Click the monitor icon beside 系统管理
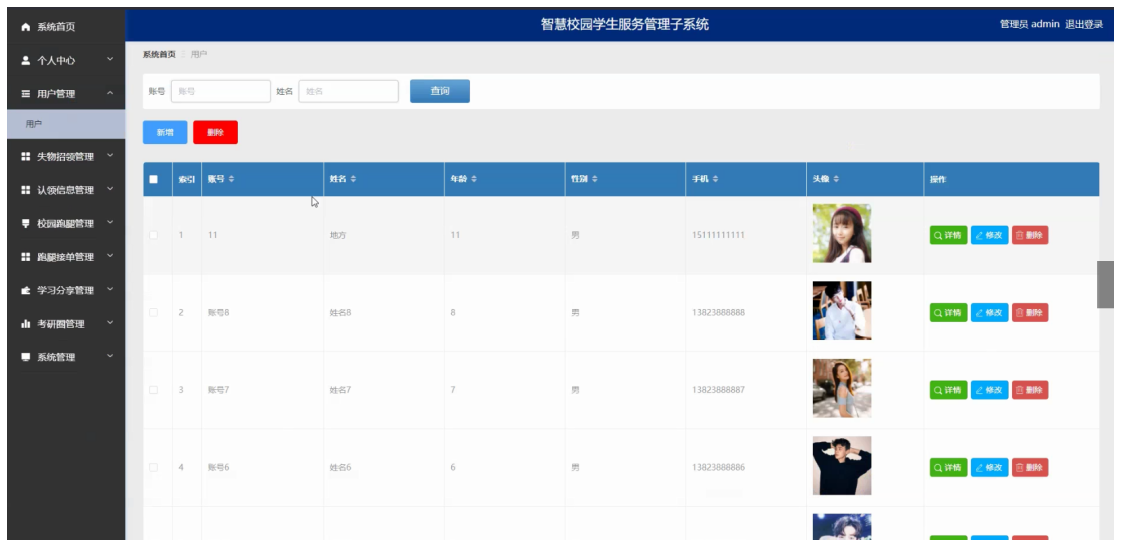1143x555 pixels. click(x=26, y=357)
